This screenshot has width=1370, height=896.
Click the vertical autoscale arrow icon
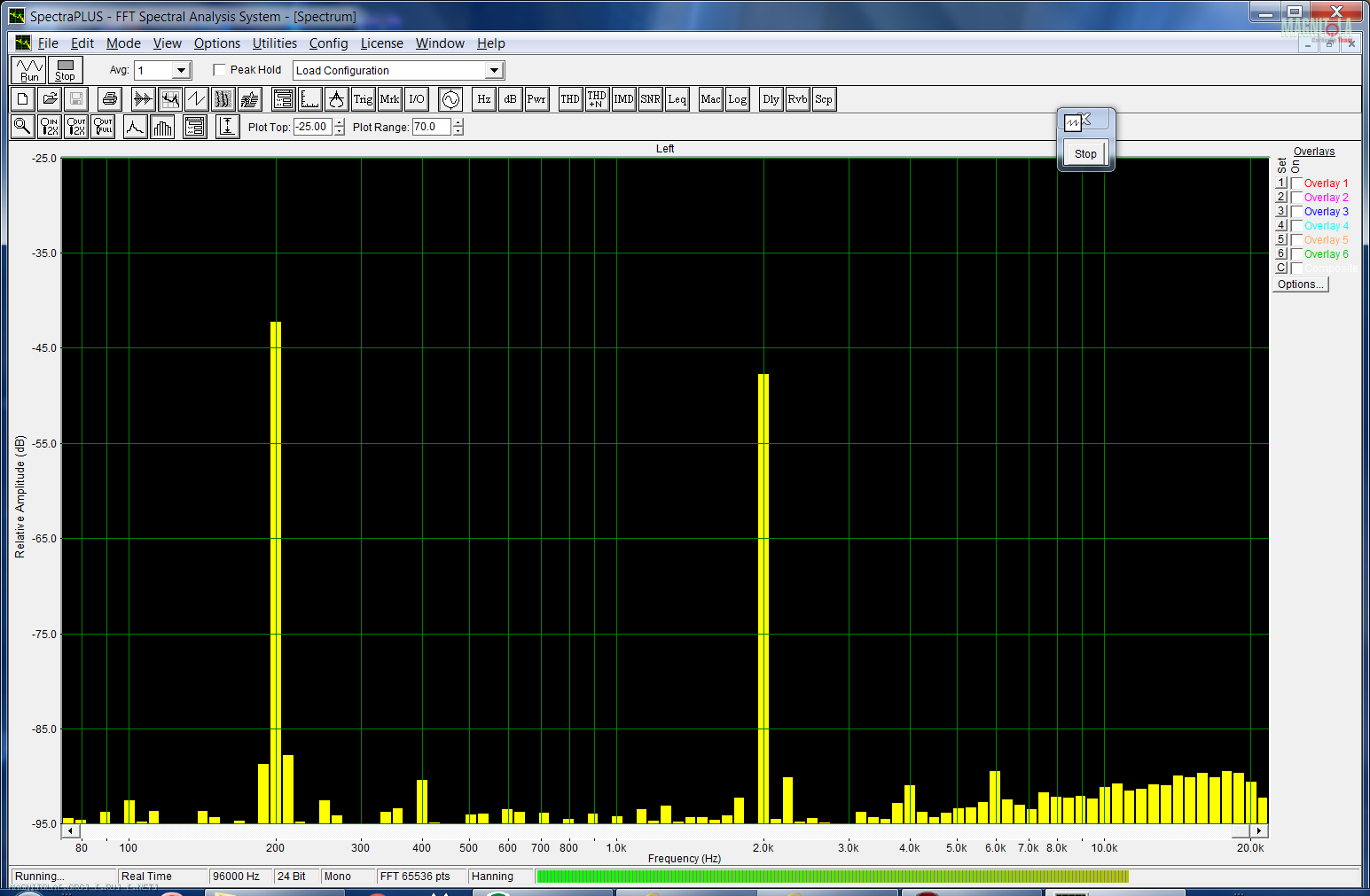228,127
